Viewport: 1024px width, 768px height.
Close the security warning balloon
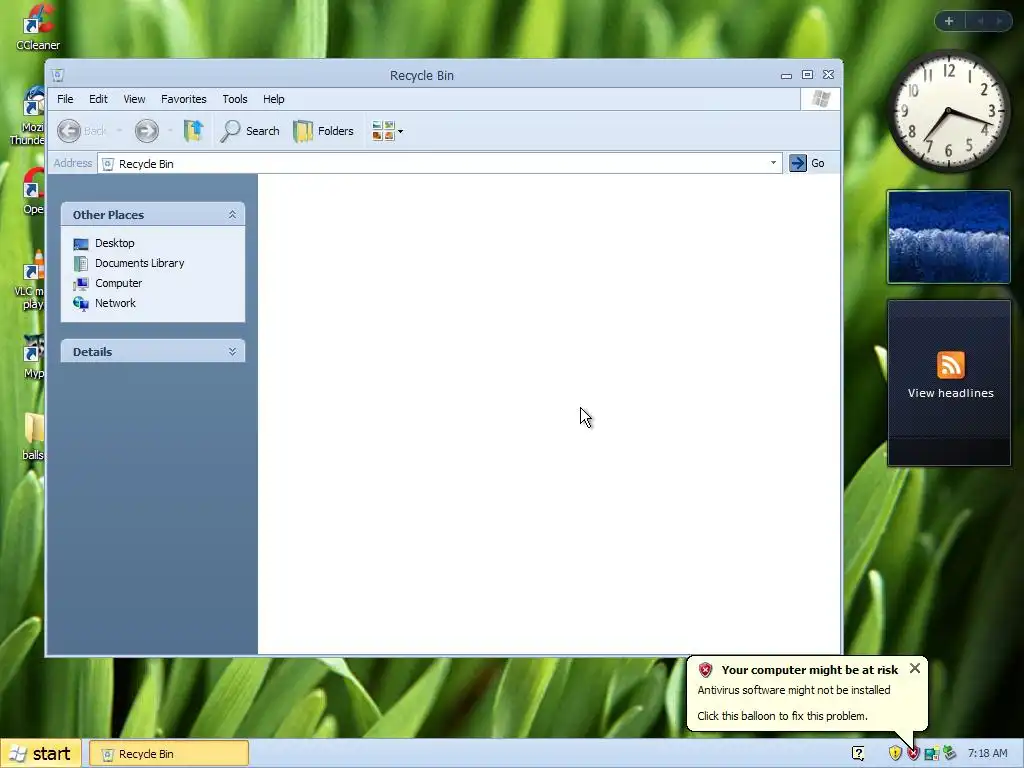(915, 668)
